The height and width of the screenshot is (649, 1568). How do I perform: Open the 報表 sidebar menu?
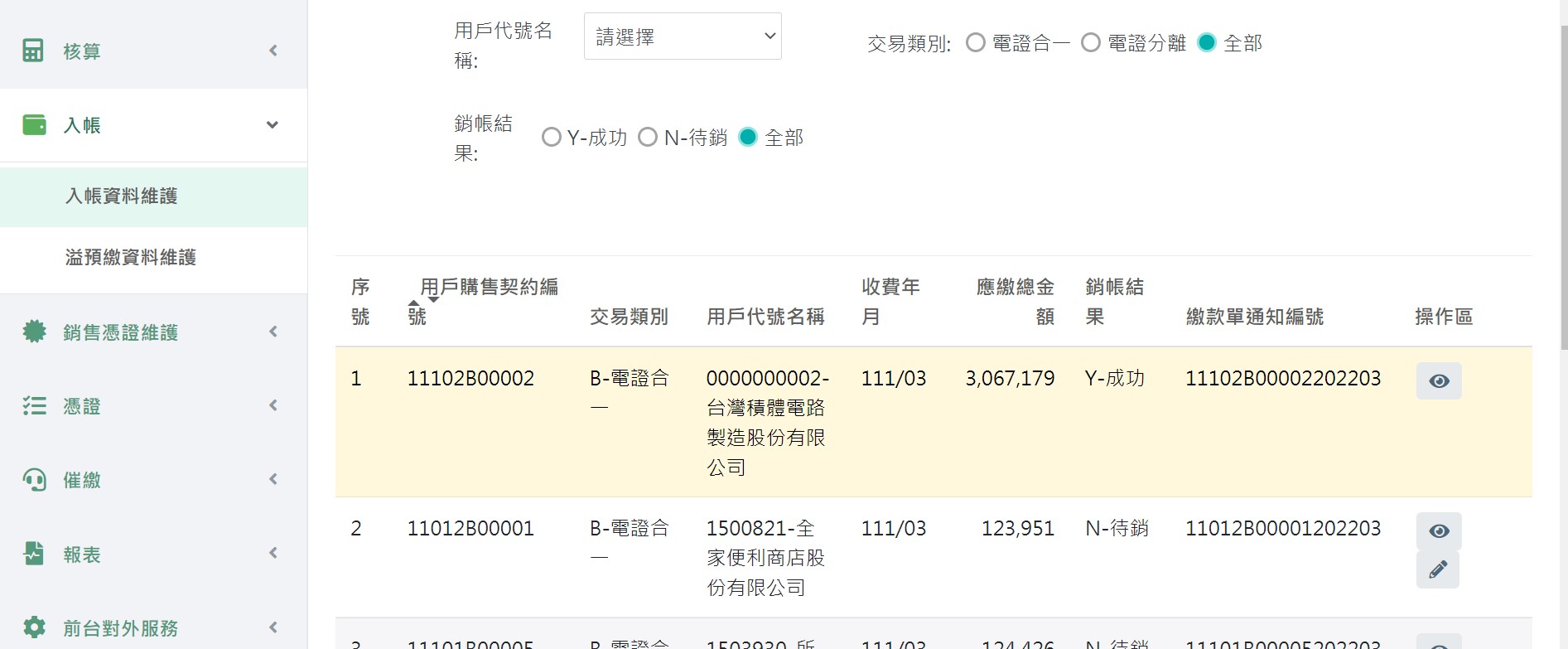click(153, 554)
